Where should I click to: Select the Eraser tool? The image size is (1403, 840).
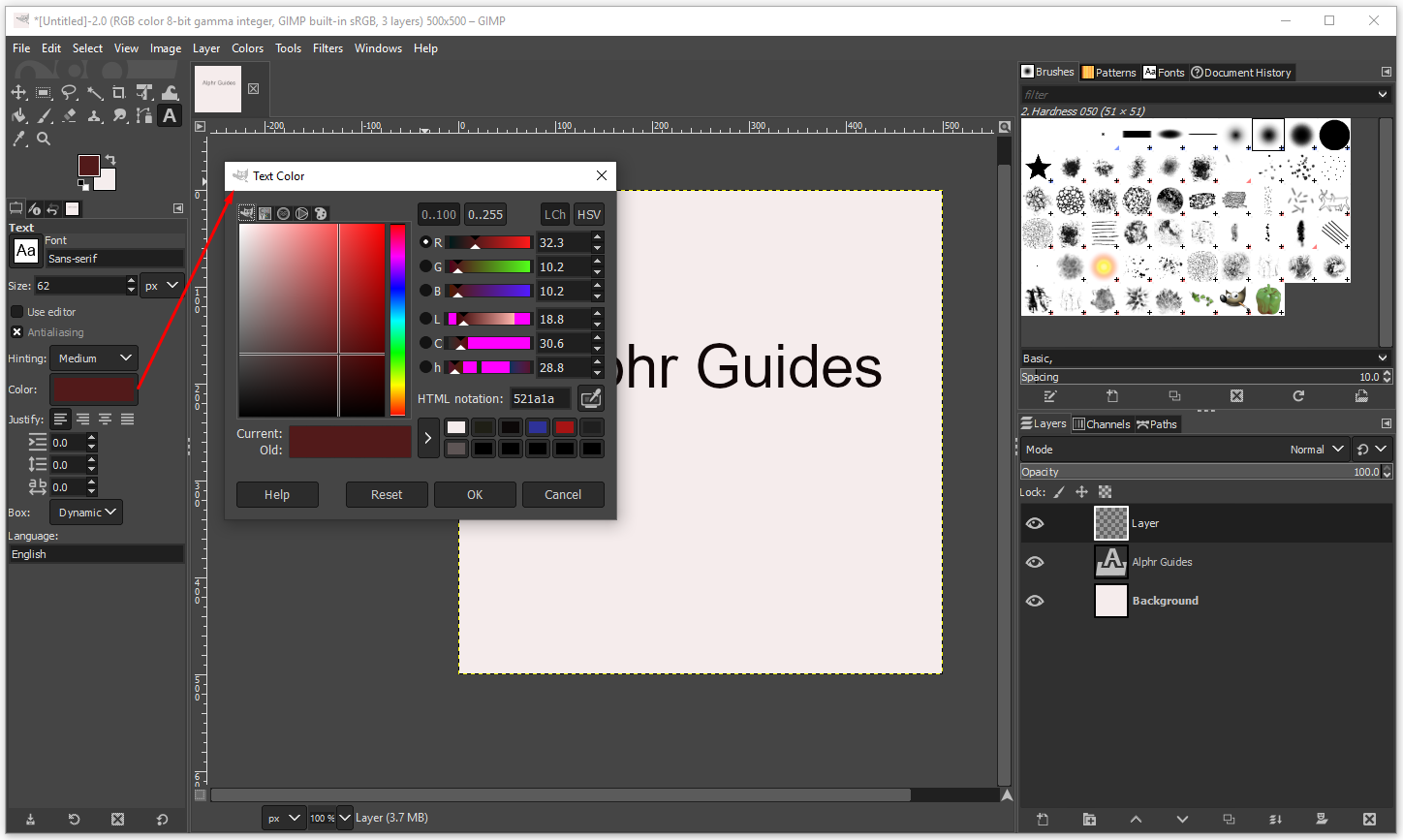point(70,116)
